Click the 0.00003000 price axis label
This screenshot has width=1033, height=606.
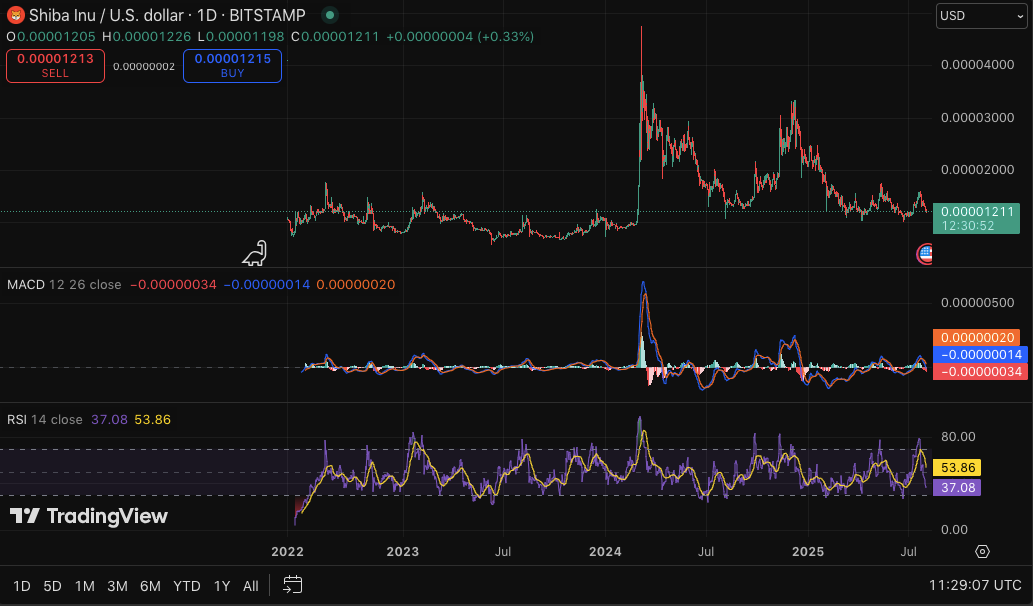977,118
